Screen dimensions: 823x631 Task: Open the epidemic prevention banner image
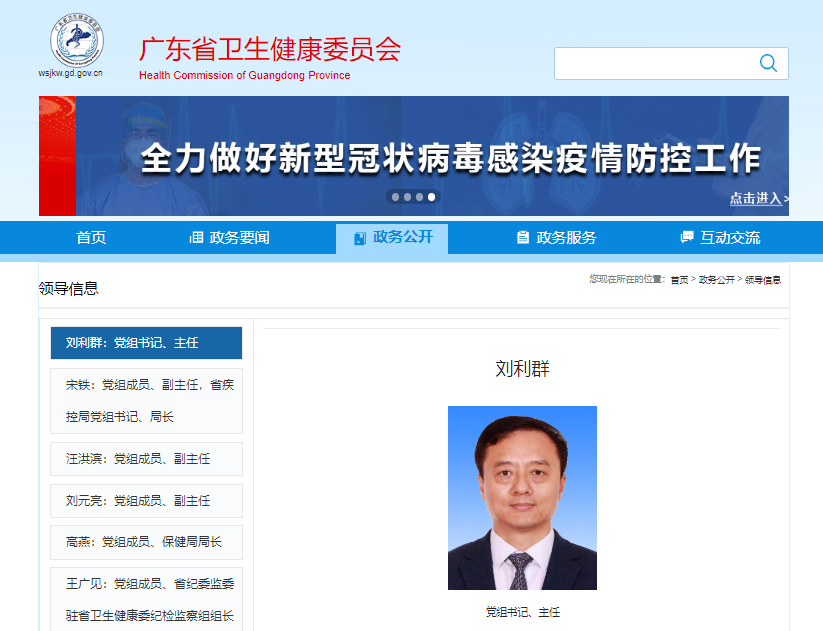[414, 156]
